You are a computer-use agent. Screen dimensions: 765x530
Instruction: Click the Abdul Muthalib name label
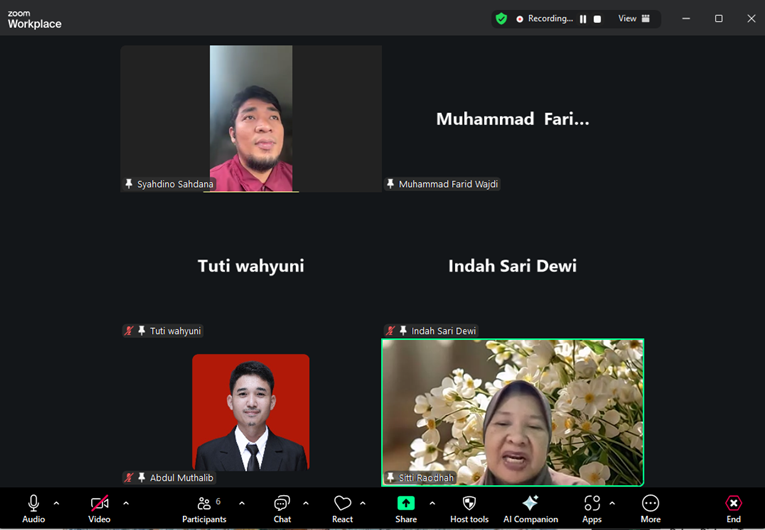tap(181, 478)
